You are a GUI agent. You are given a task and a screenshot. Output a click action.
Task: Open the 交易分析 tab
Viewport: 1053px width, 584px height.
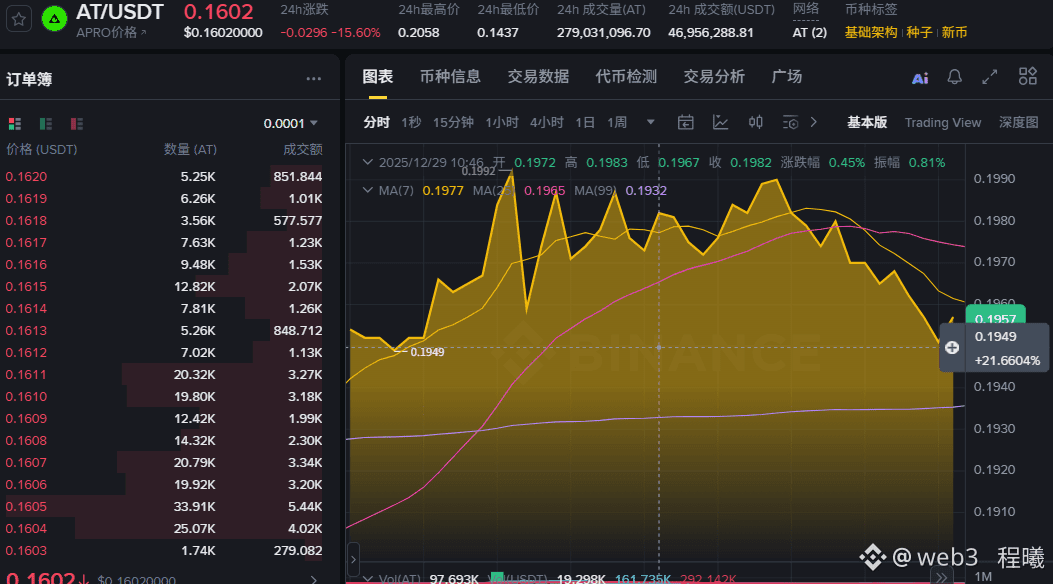click(x=714, y=77)
